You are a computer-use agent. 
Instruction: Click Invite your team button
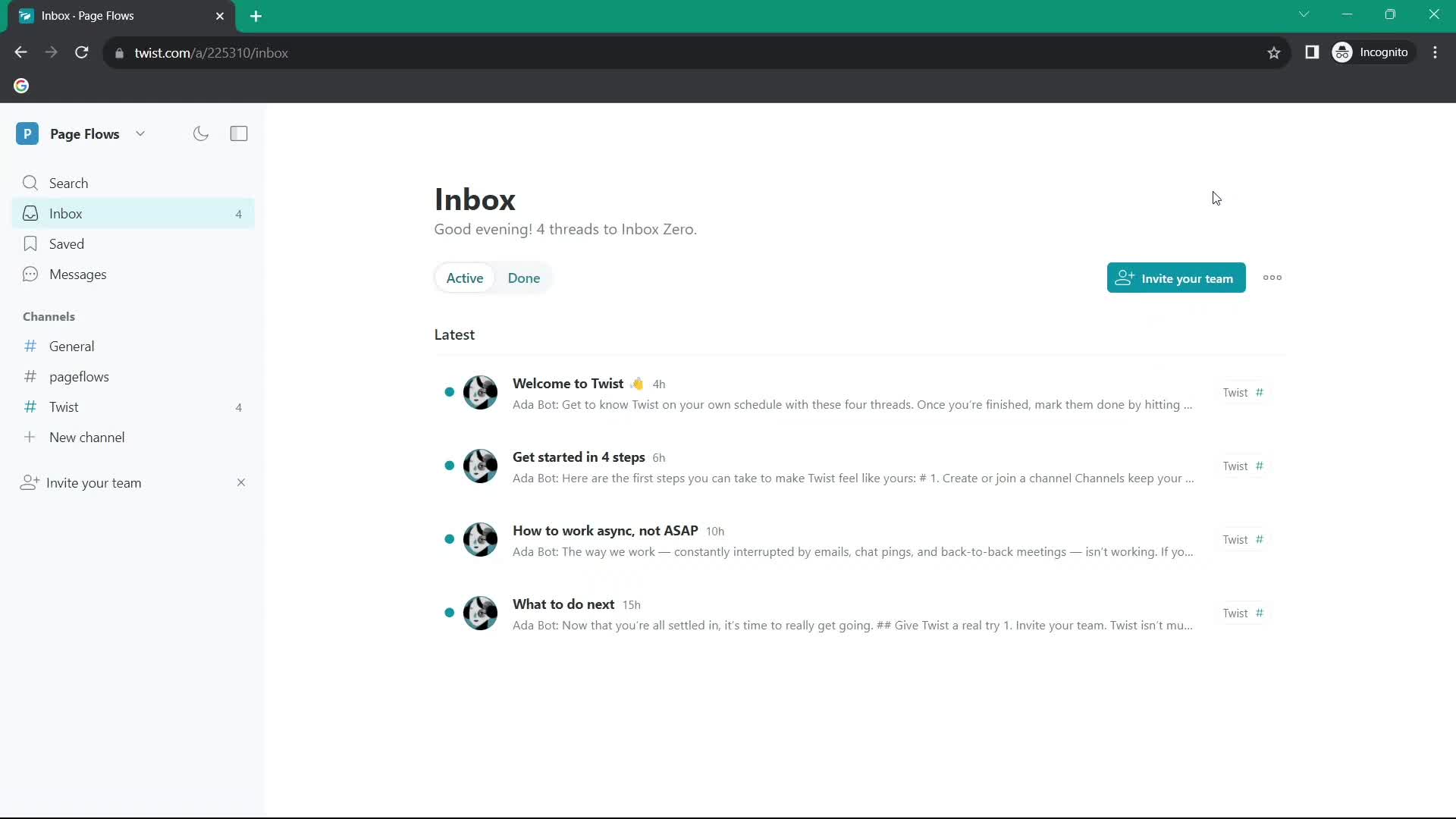click(x=1176, y=278)
